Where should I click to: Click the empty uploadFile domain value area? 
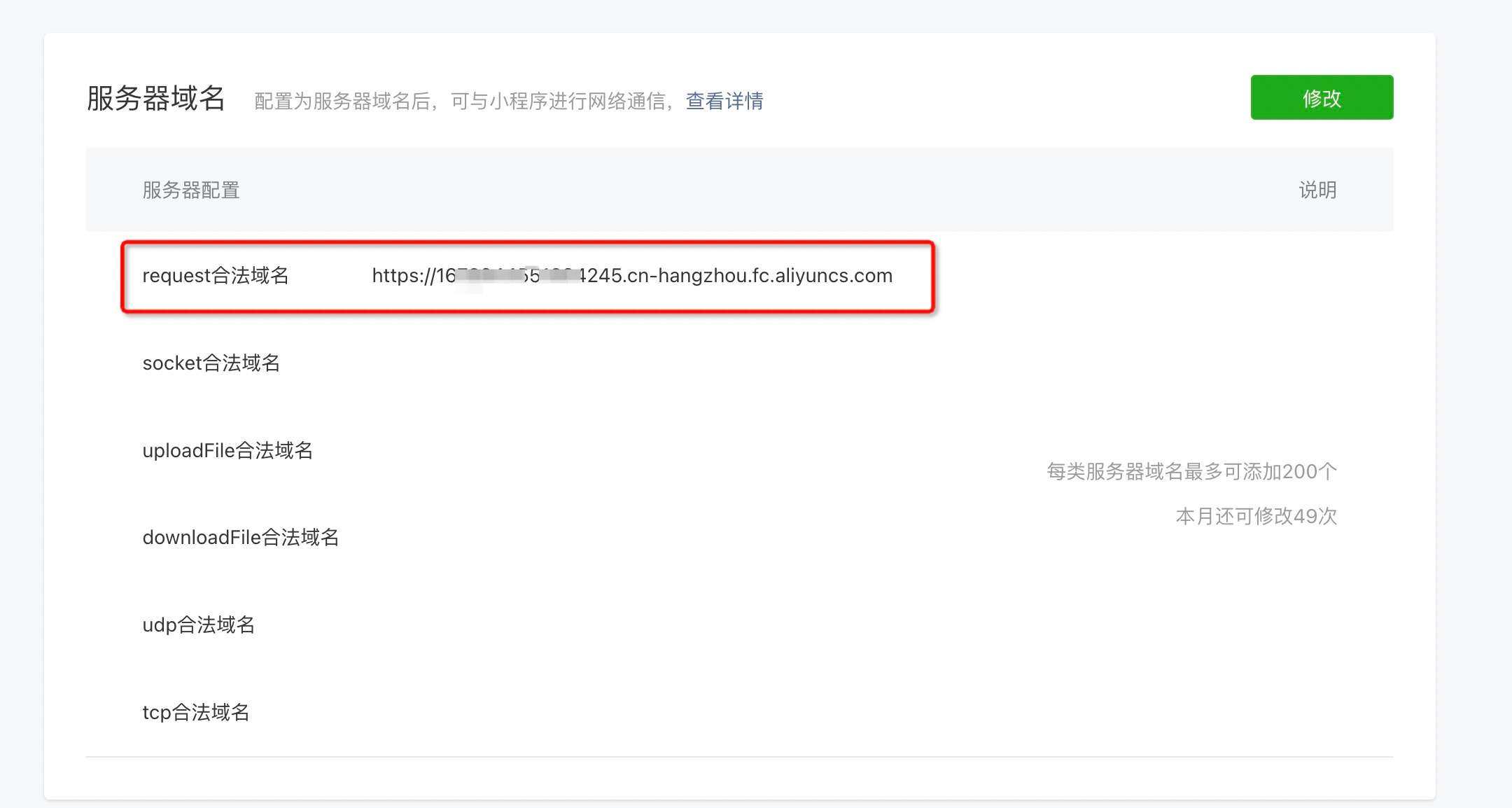[560, 450]
